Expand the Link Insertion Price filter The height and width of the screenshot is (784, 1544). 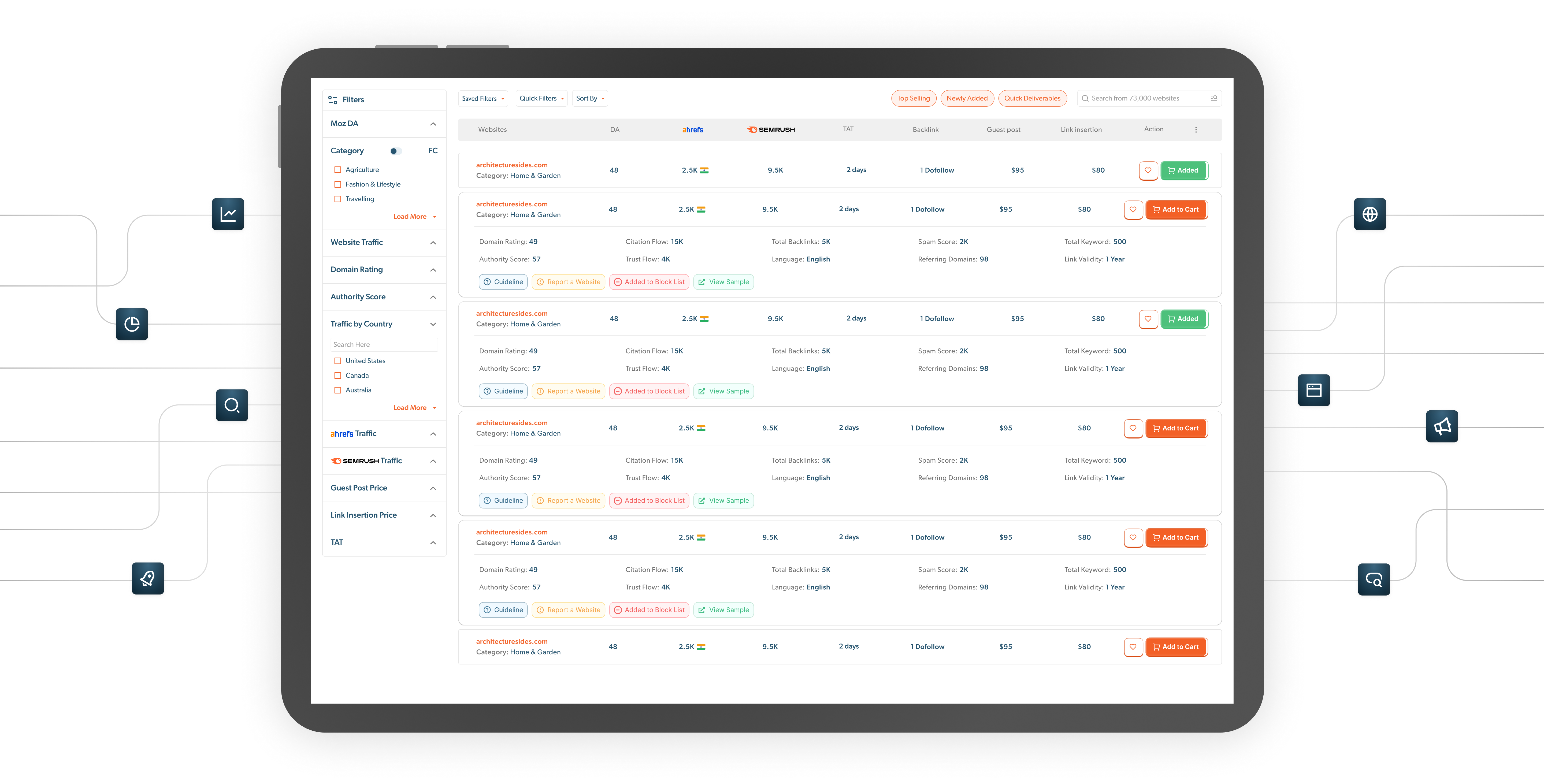click(433, 515)
